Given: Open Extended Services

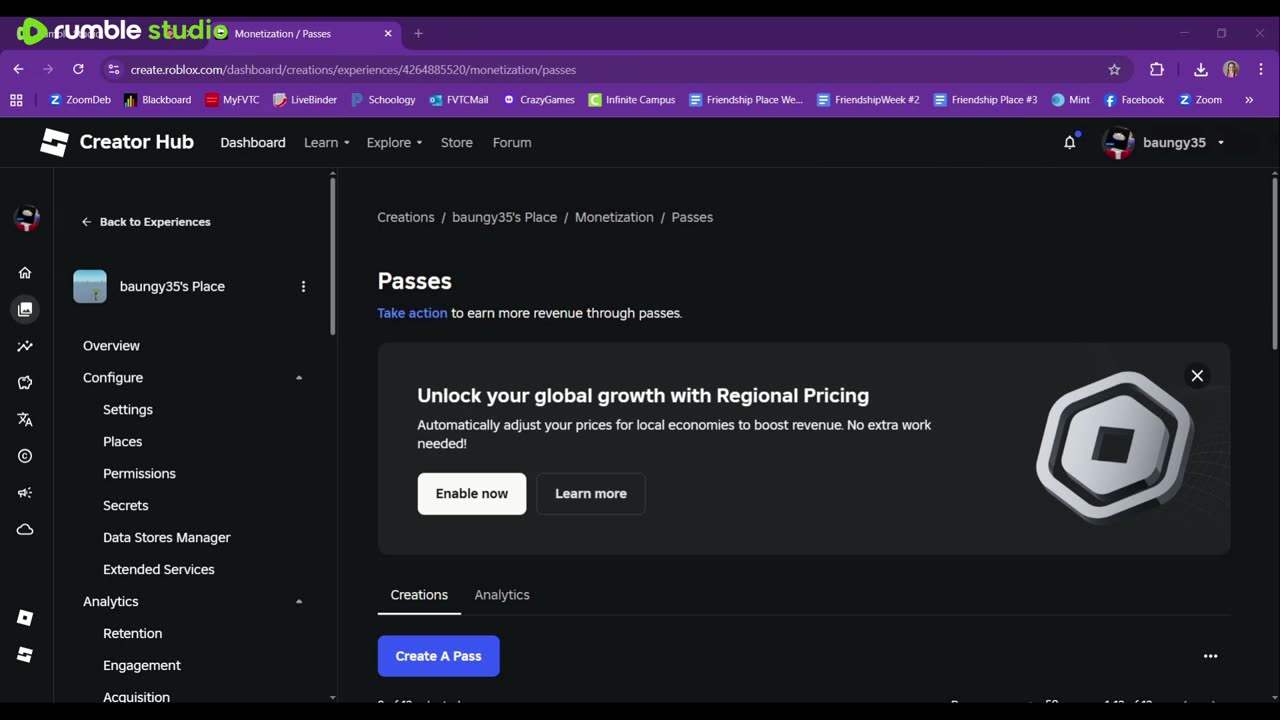Looking at the screenshot, I should 159,570.
